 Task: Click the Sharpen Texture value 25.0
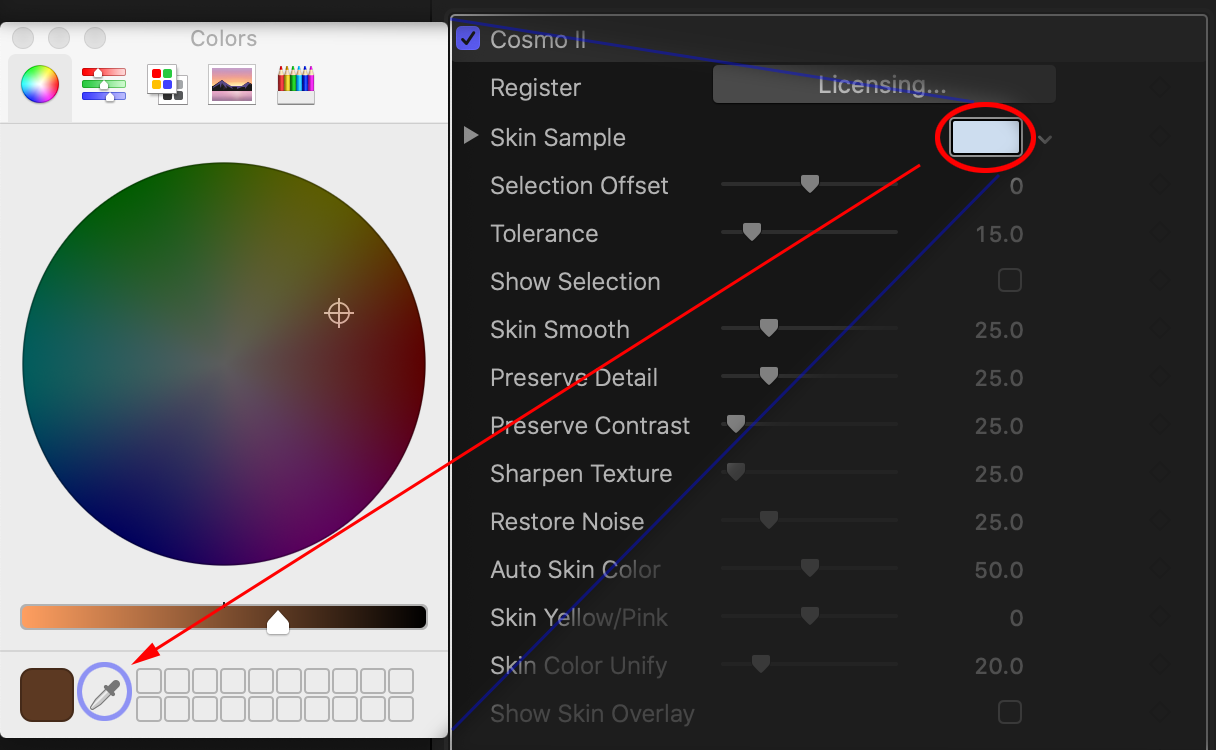click(999, 474)
